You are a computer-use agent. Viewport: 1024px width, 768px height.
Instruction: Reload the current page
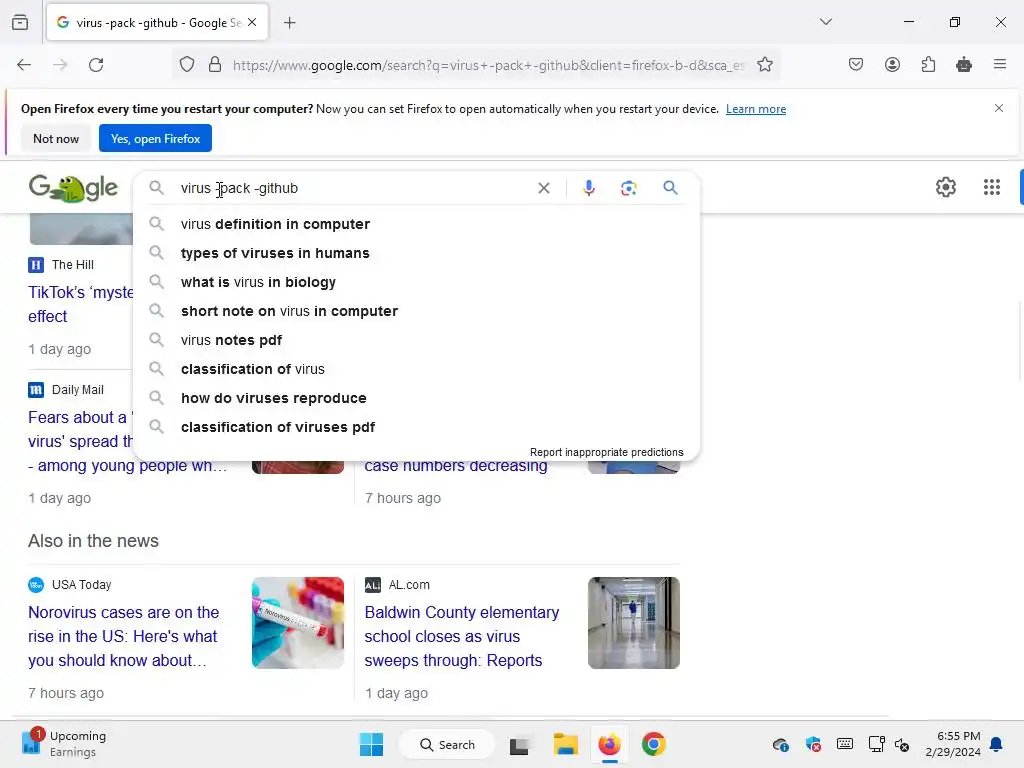96,65
